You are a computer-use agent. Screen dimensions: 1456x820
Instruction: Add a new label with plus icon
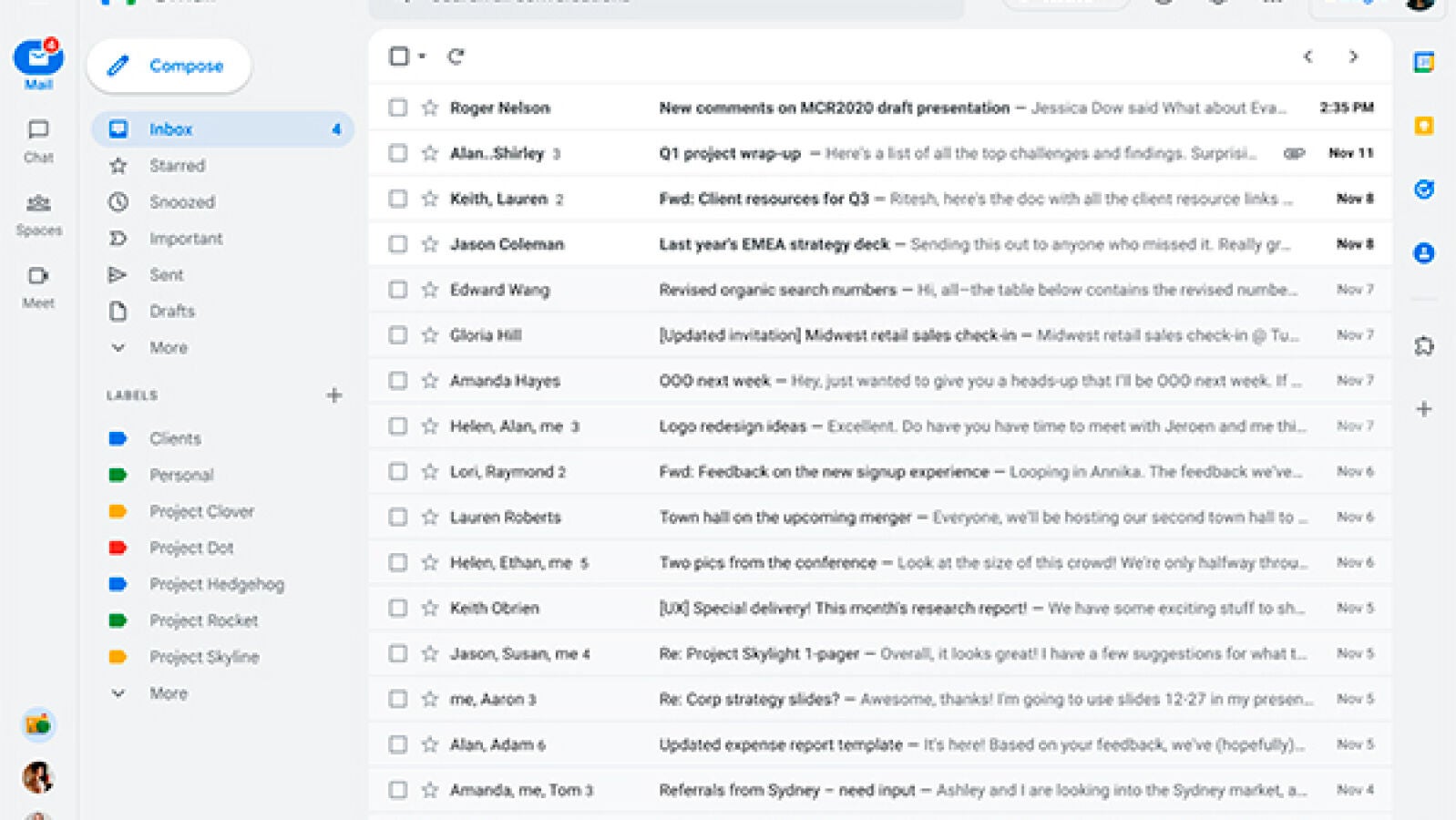(x=334, y=395)
